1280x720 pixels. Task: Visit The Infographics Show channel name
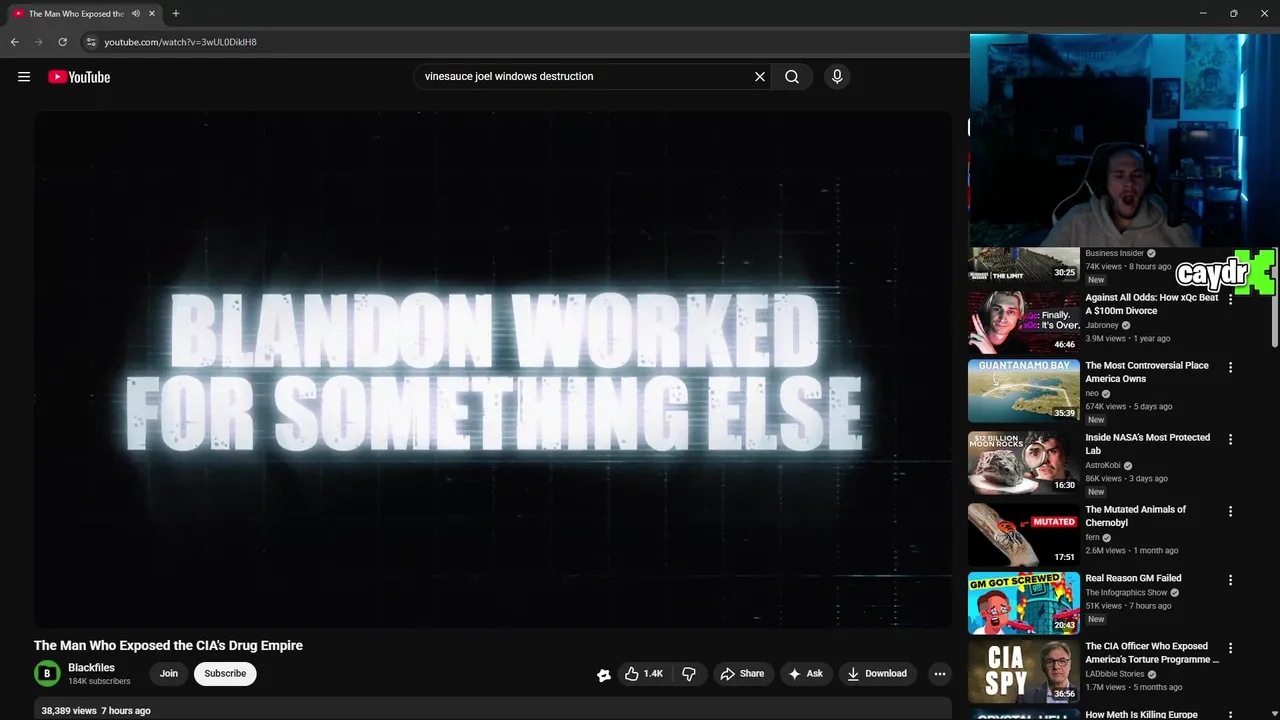click(1127, 592)
